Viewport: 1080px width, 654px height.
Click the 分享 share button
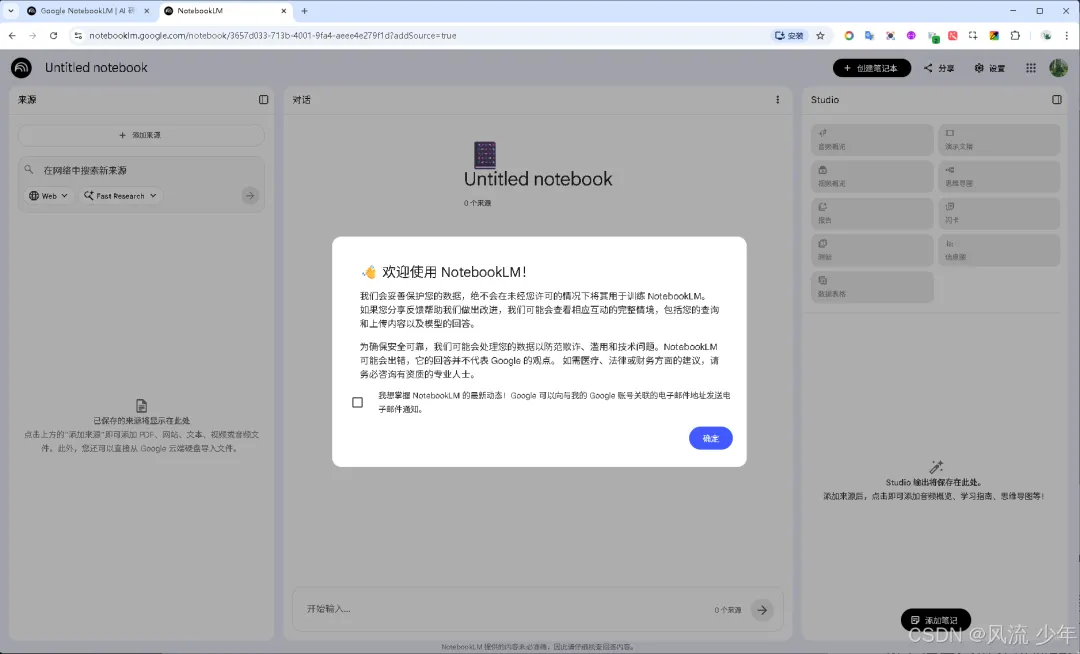[x=939, y=68]
